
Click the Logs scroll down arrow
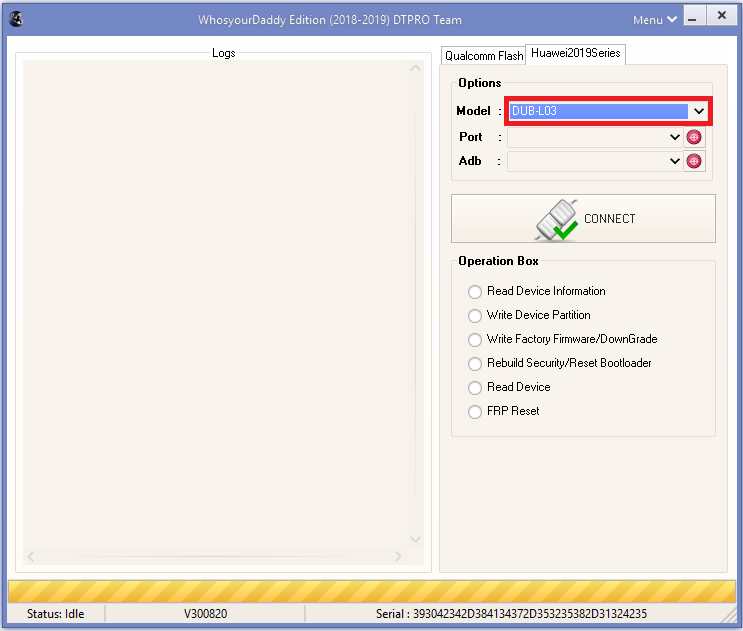click(416, 539)
